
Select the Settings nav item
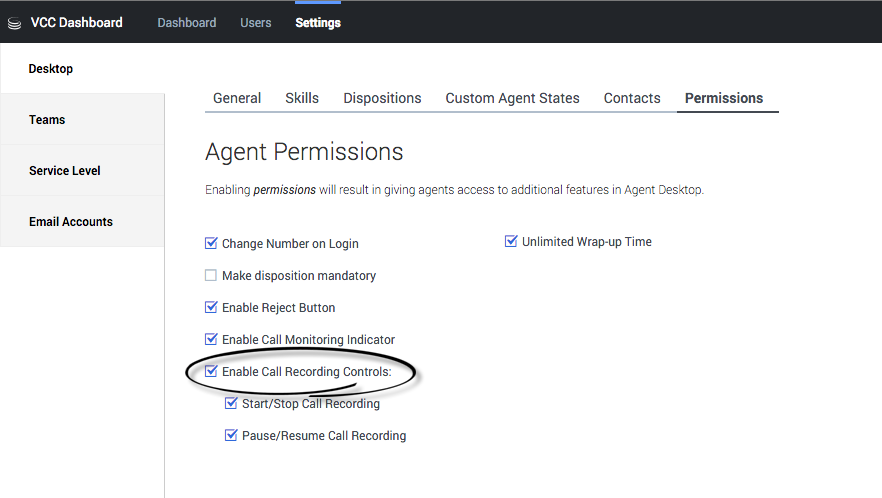tap(318, 23)
